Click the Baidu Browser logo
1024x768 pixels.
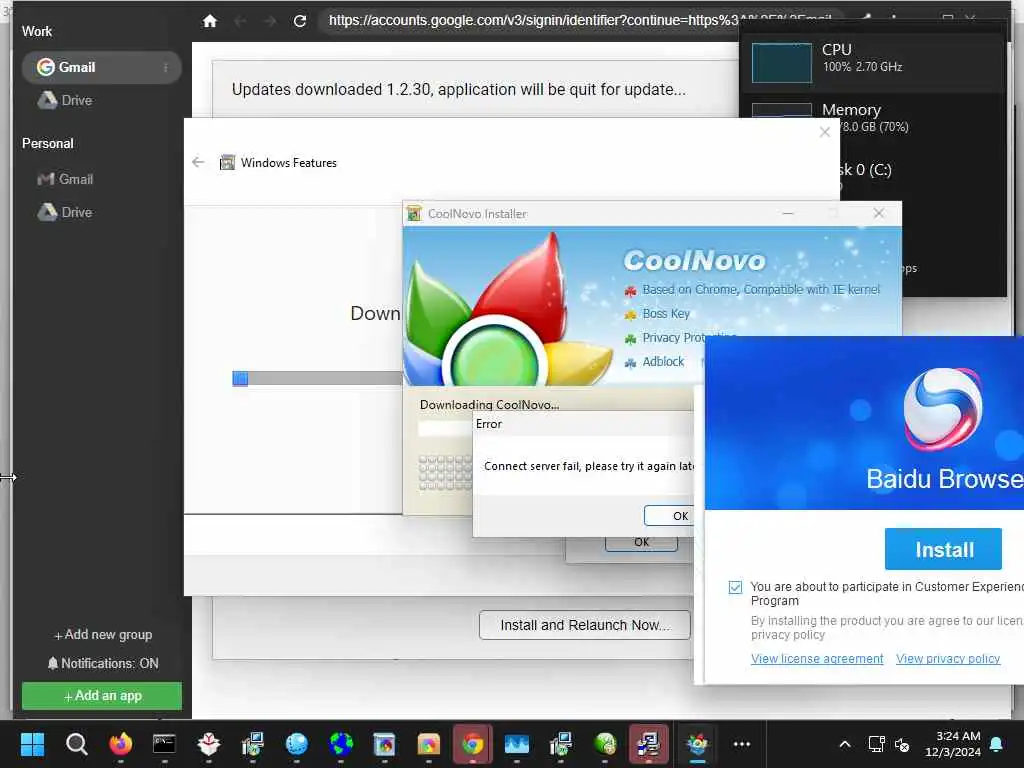tap(942, 409)
